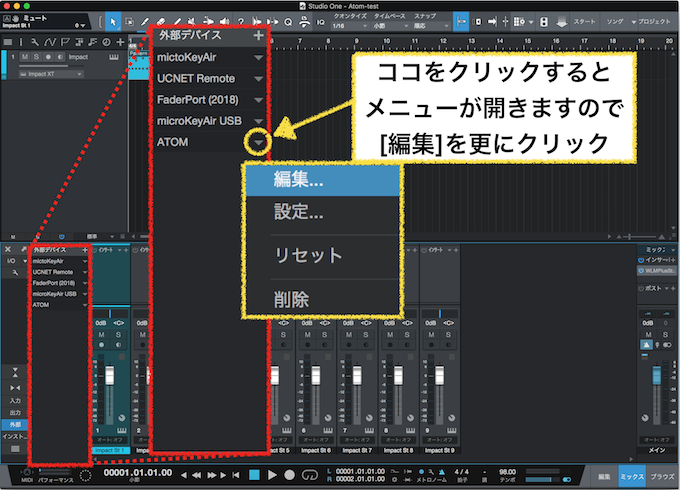The width and height of the screenshot is (680, 490).
Task: Show the 入力 channels in mixer
Action: point(15,401)
